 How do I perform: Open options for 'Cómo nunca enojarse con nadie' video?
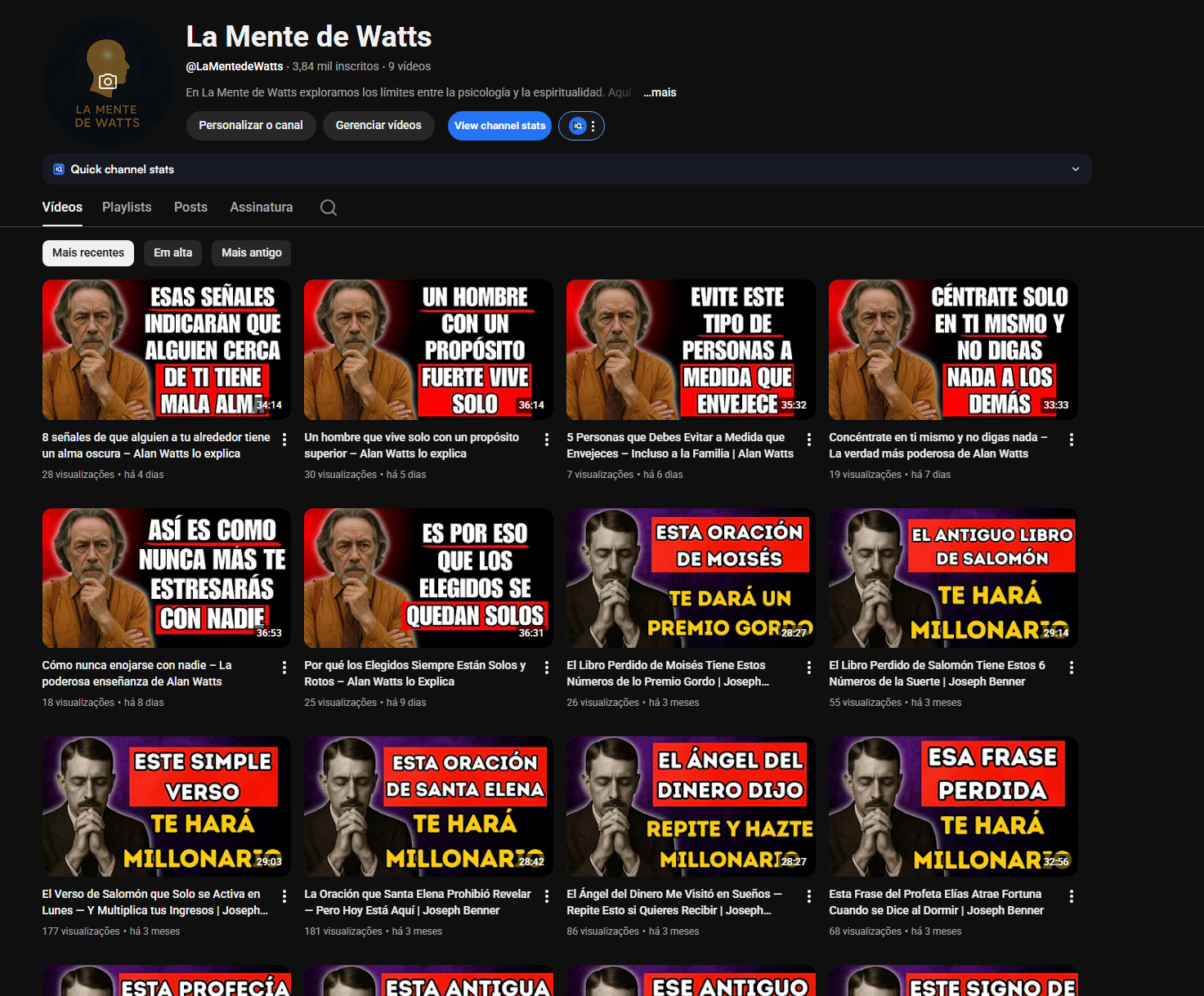[284, 668]
